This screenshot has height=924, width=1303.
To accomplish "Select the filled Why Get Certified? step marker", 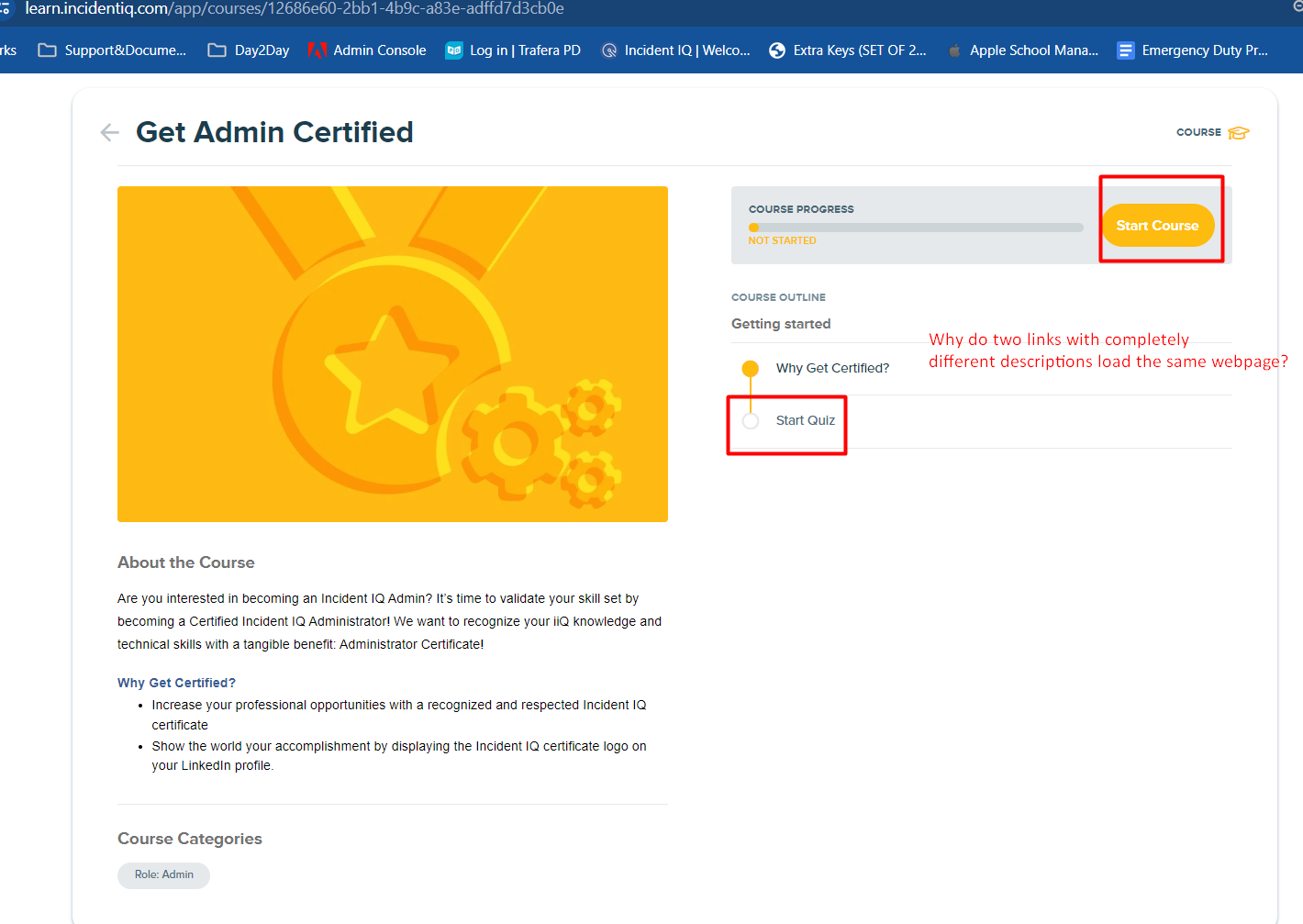I will click(x=751, y=369).
